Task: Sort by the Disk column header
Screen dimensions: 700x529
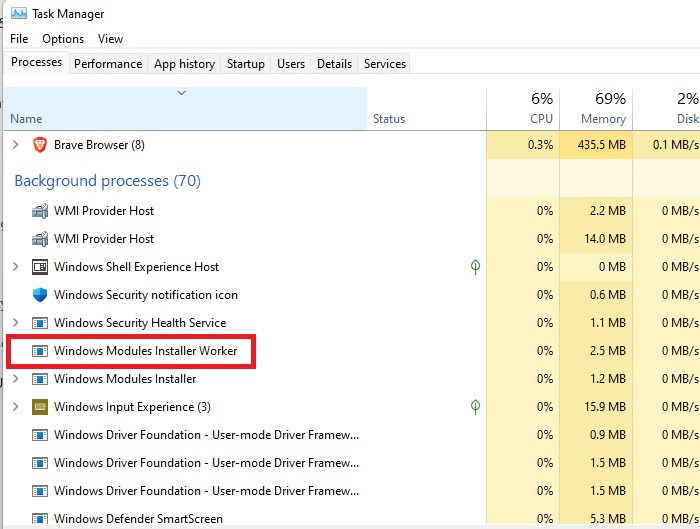Action: pos(667,109)
